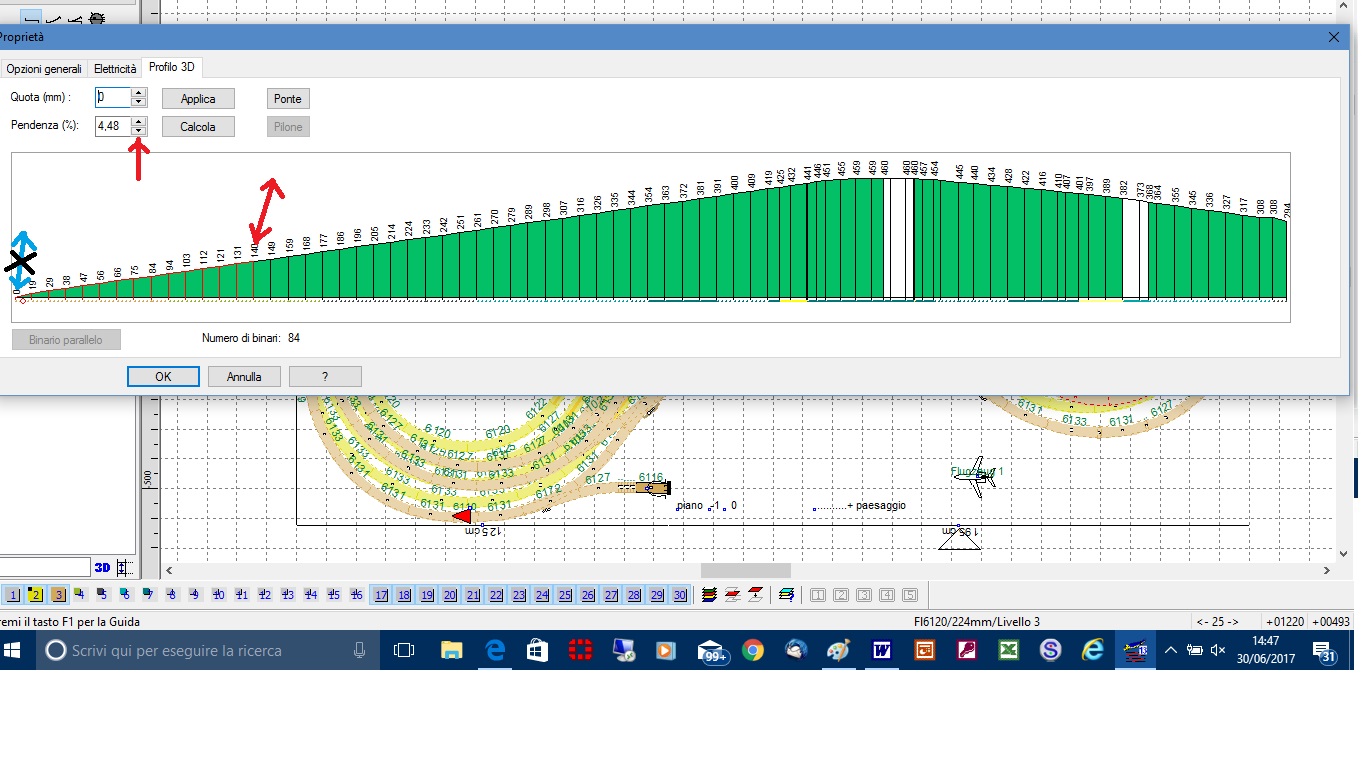
Task: Select layer 3 tan button
Action: tap(59, 595)
